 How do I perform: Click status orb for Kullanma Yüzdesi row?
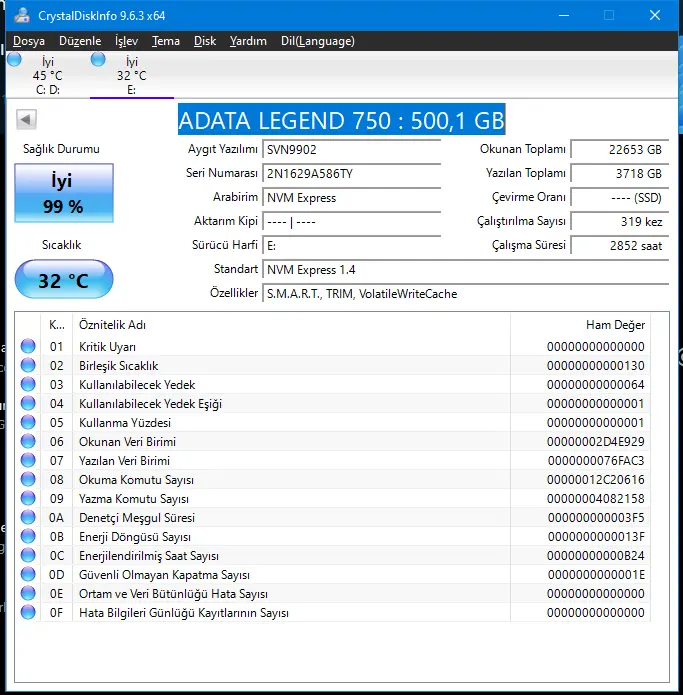click(x=28, y=422)
